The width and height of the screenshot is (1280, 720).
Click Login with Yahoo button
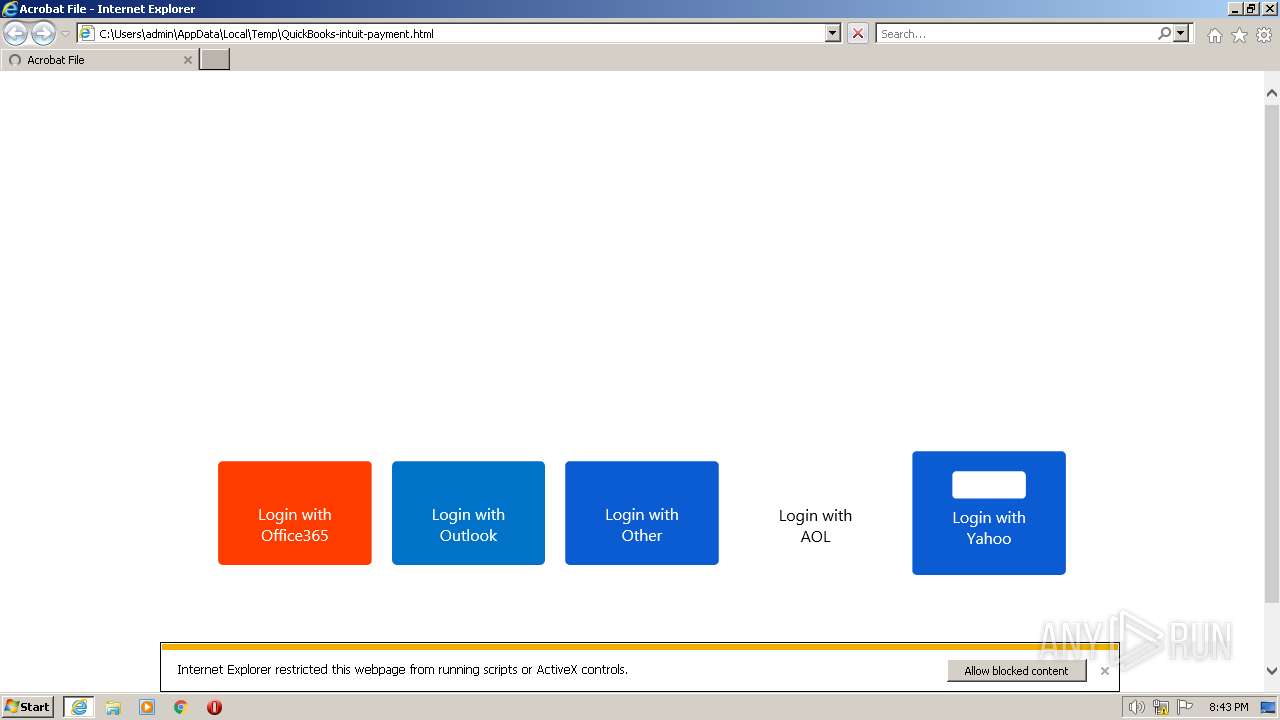click(989, 513)
